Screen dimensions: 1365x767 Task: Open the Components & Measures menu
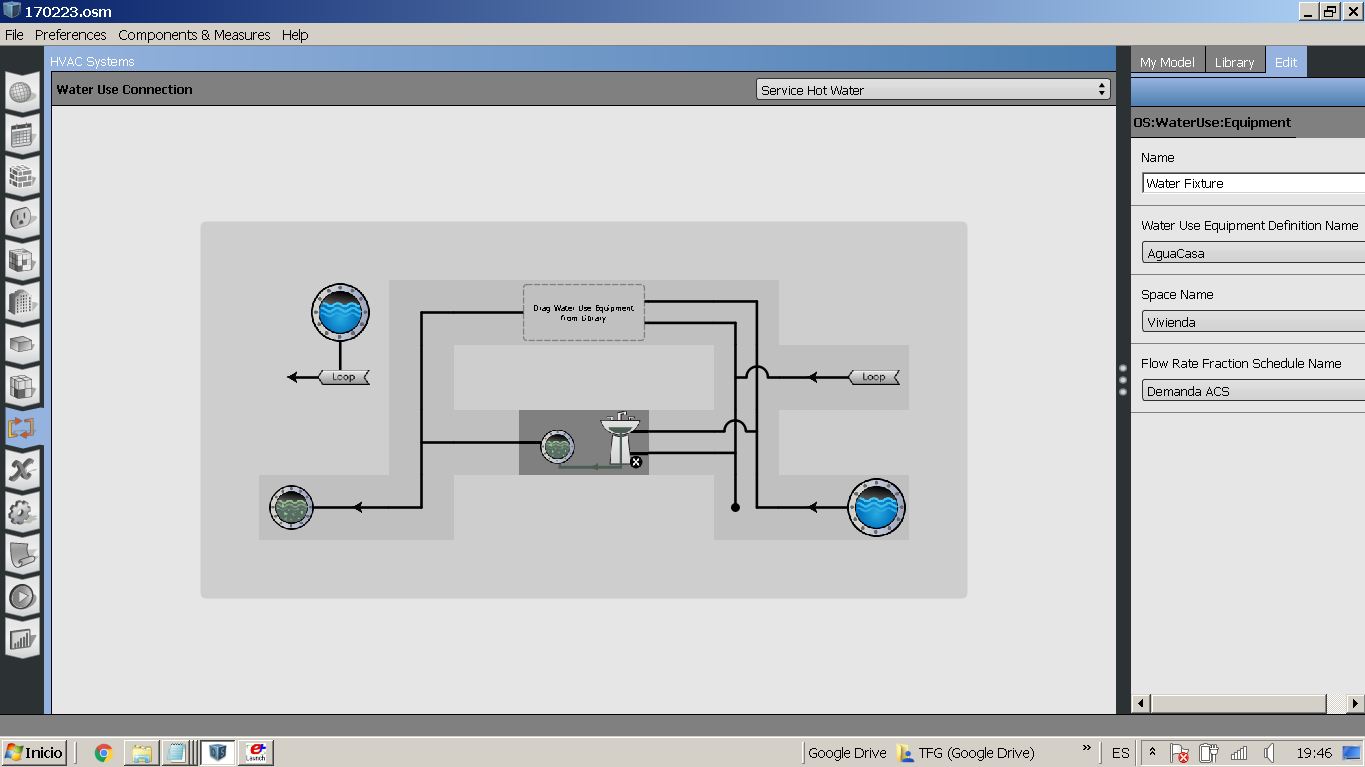194,34
